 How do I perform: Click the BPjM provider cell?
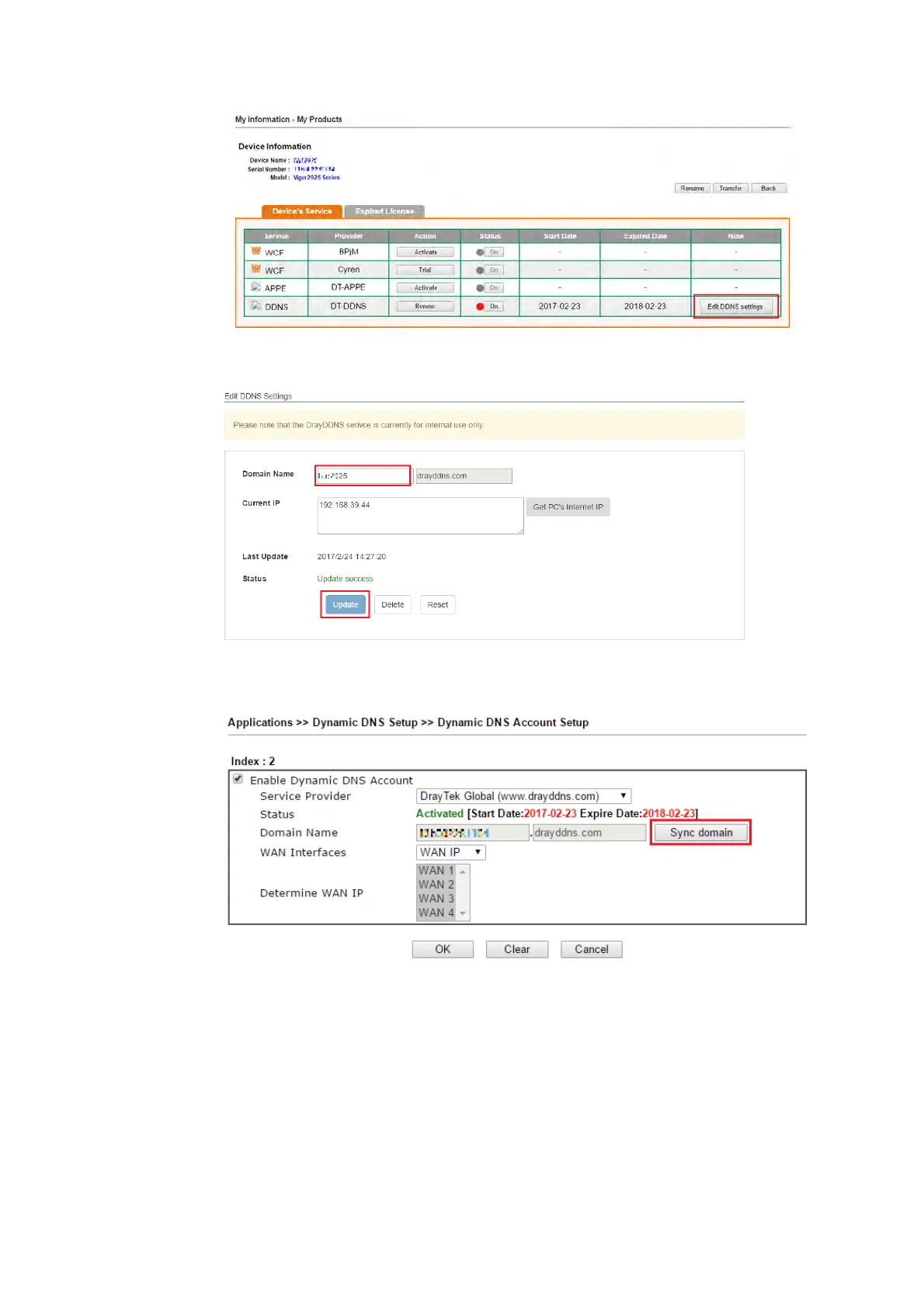(349, 252)
